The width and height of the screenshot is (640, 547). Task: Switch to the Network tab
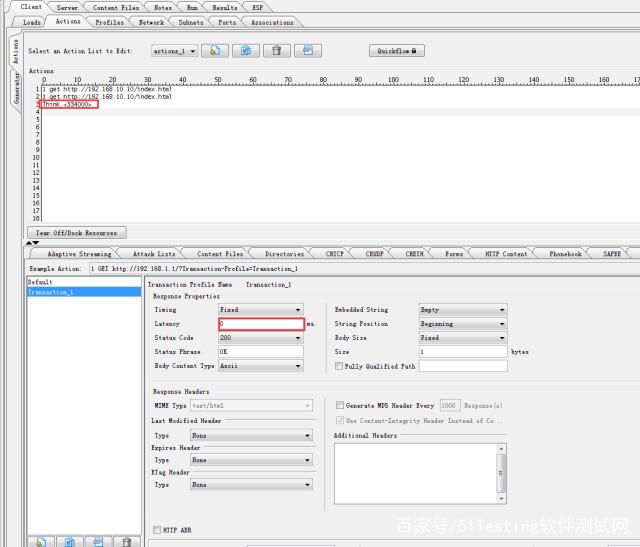pos(151,22)
